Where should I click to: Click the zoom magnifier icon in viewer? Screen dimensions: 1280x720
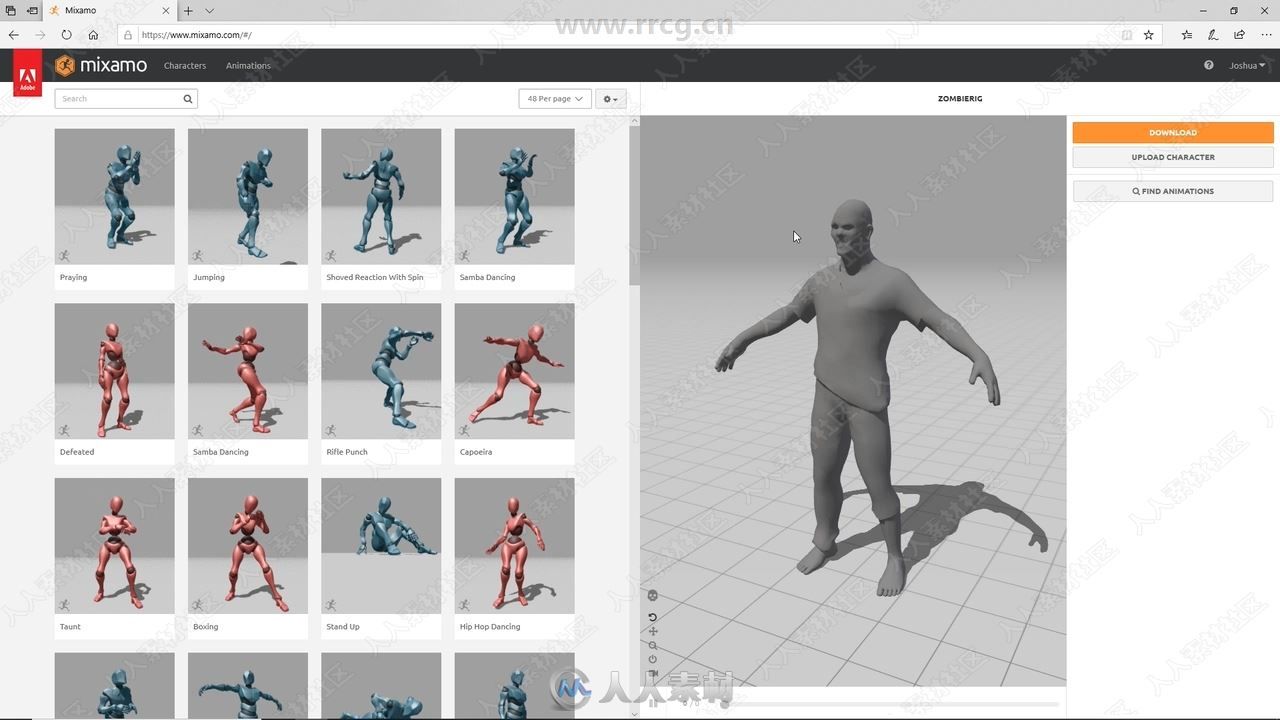652,646
